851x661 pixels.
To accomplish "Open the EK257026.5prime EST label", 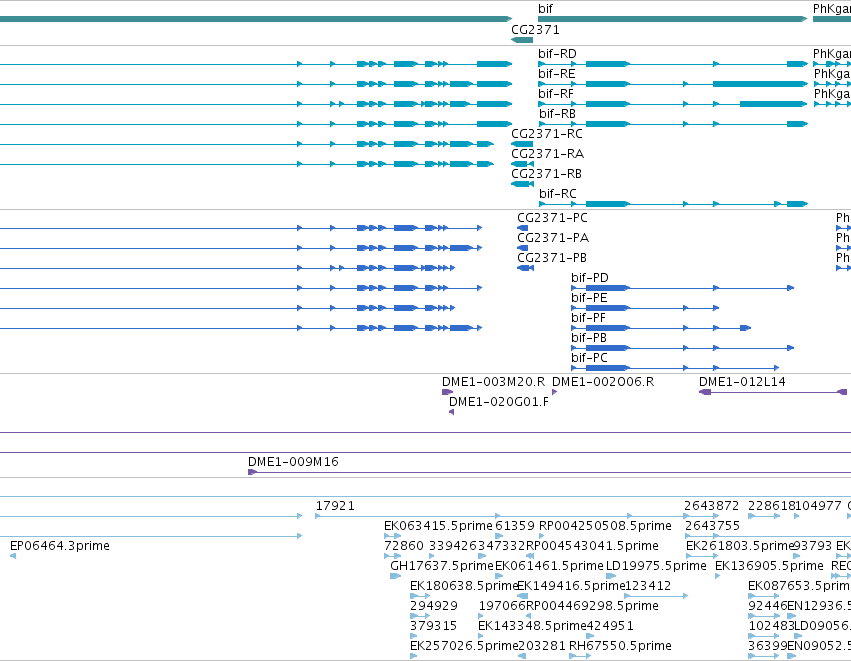I will point(464,646).
